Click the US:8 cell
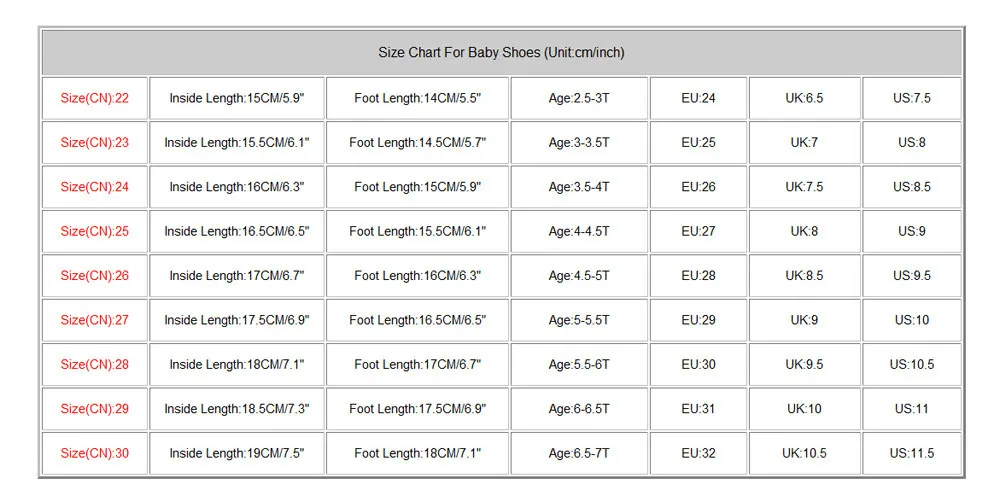Screen dimensions: 1000x490 pyautogui.click(x=912, y=142)
